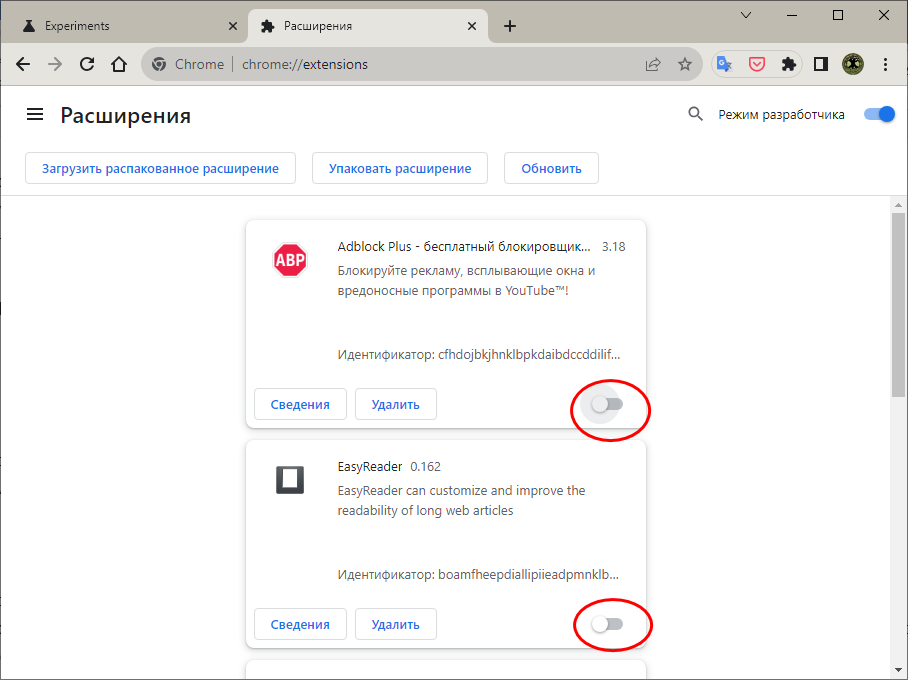Open Сведения for Adblock Plus
The height and width of the screenshot is (680, 908).
pyautogui.click(x=300, y=404)
